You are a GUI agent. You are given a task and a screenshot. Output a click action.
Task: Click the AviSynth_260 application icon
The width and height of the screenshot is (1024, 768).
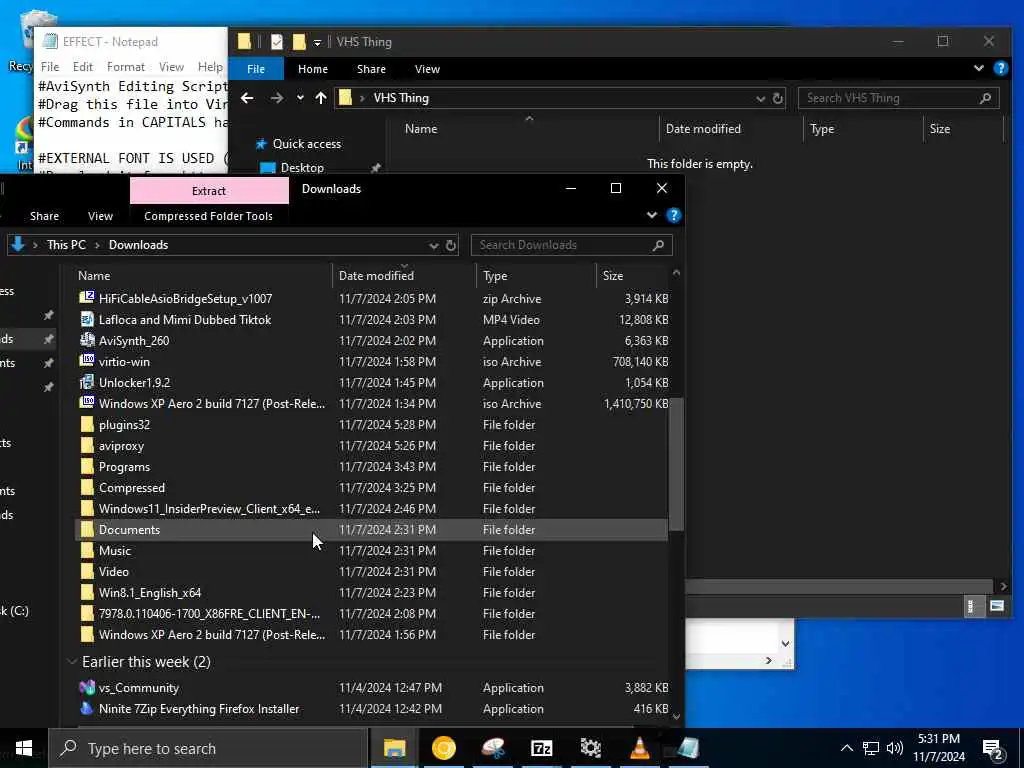point(87,340)
